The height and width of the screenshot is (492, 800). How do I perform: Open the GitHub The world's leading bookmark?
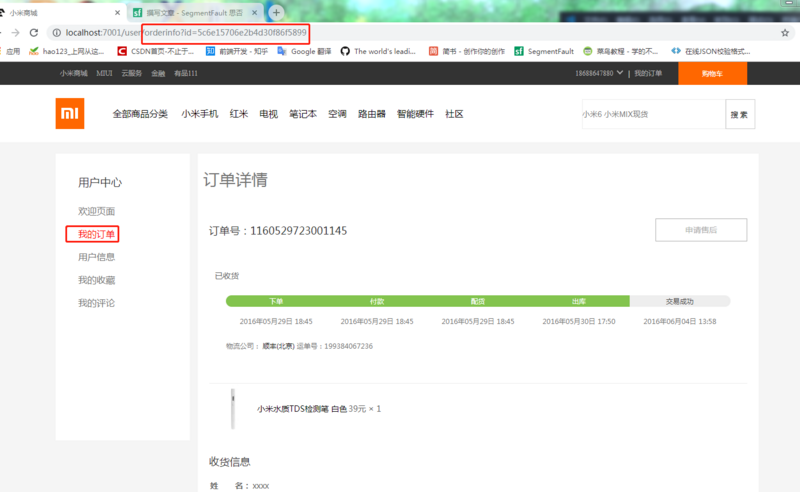[378, 51]
